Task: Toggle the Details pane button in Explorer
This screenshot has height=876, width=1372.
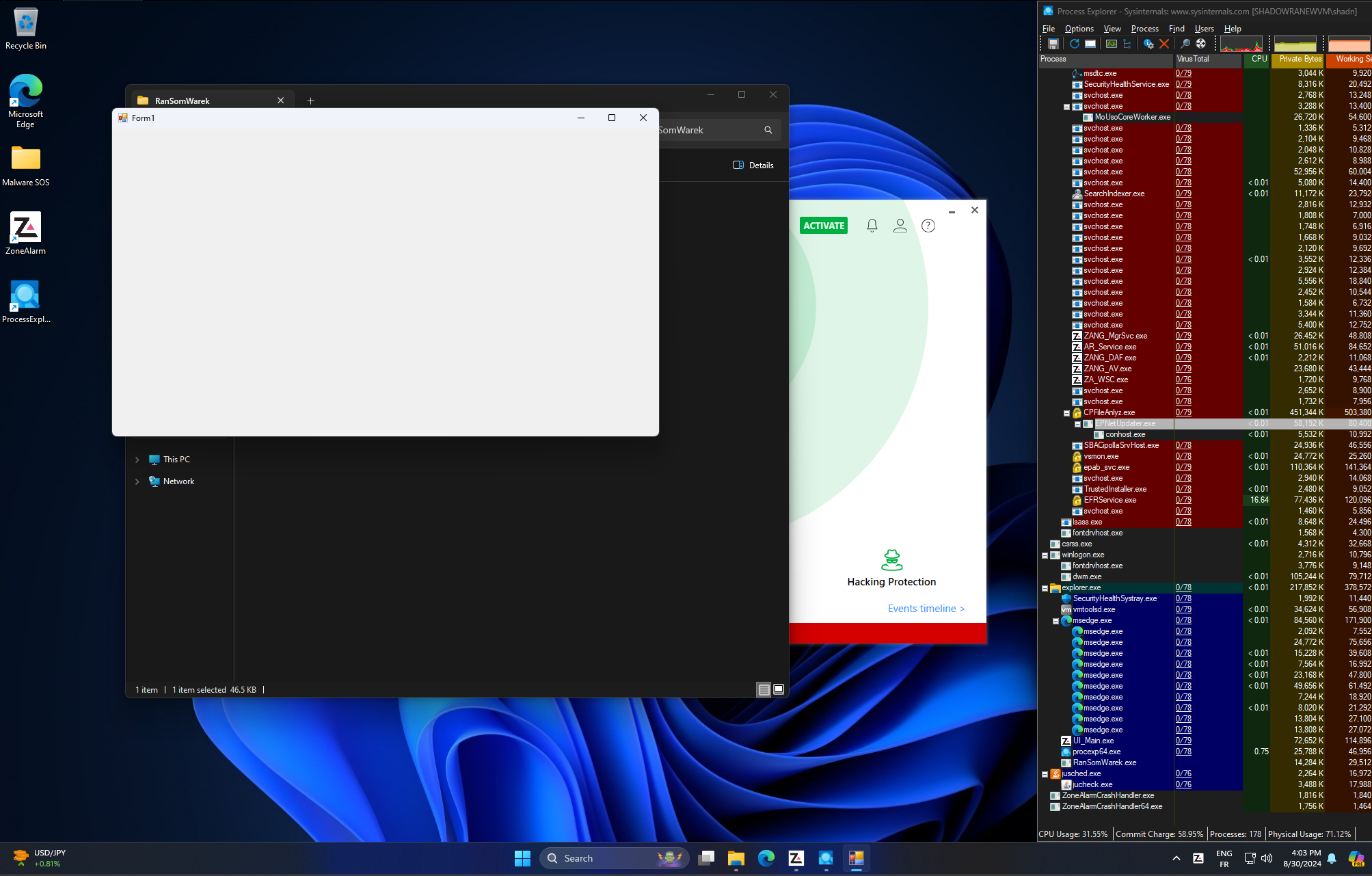Action: [753, 165]
